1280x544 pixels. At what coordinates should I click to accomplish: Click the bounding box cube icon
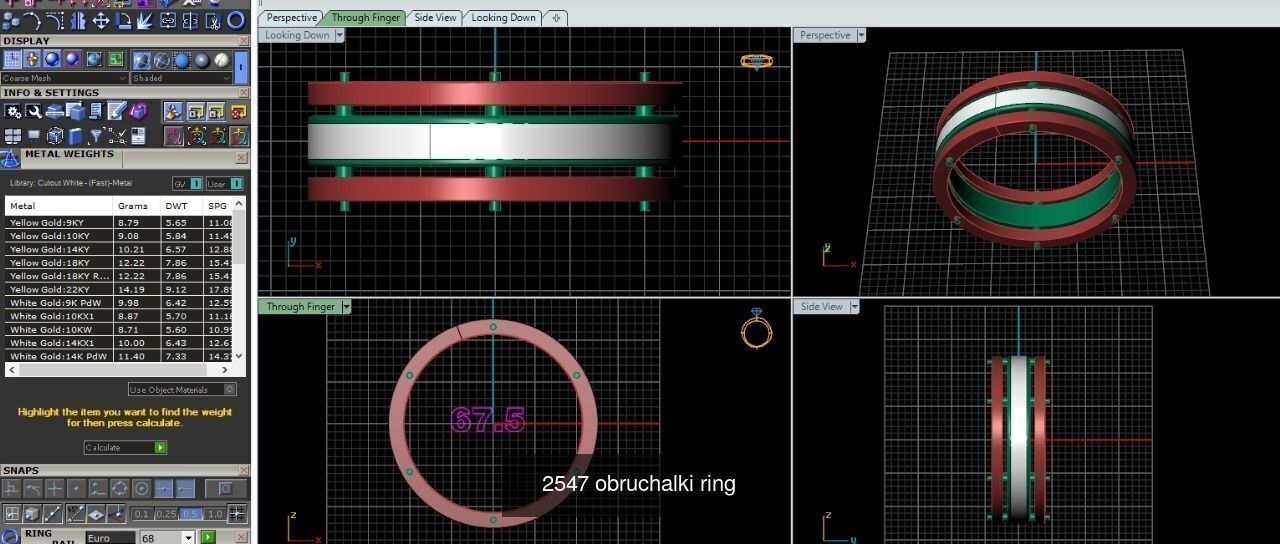coord(55,136)
